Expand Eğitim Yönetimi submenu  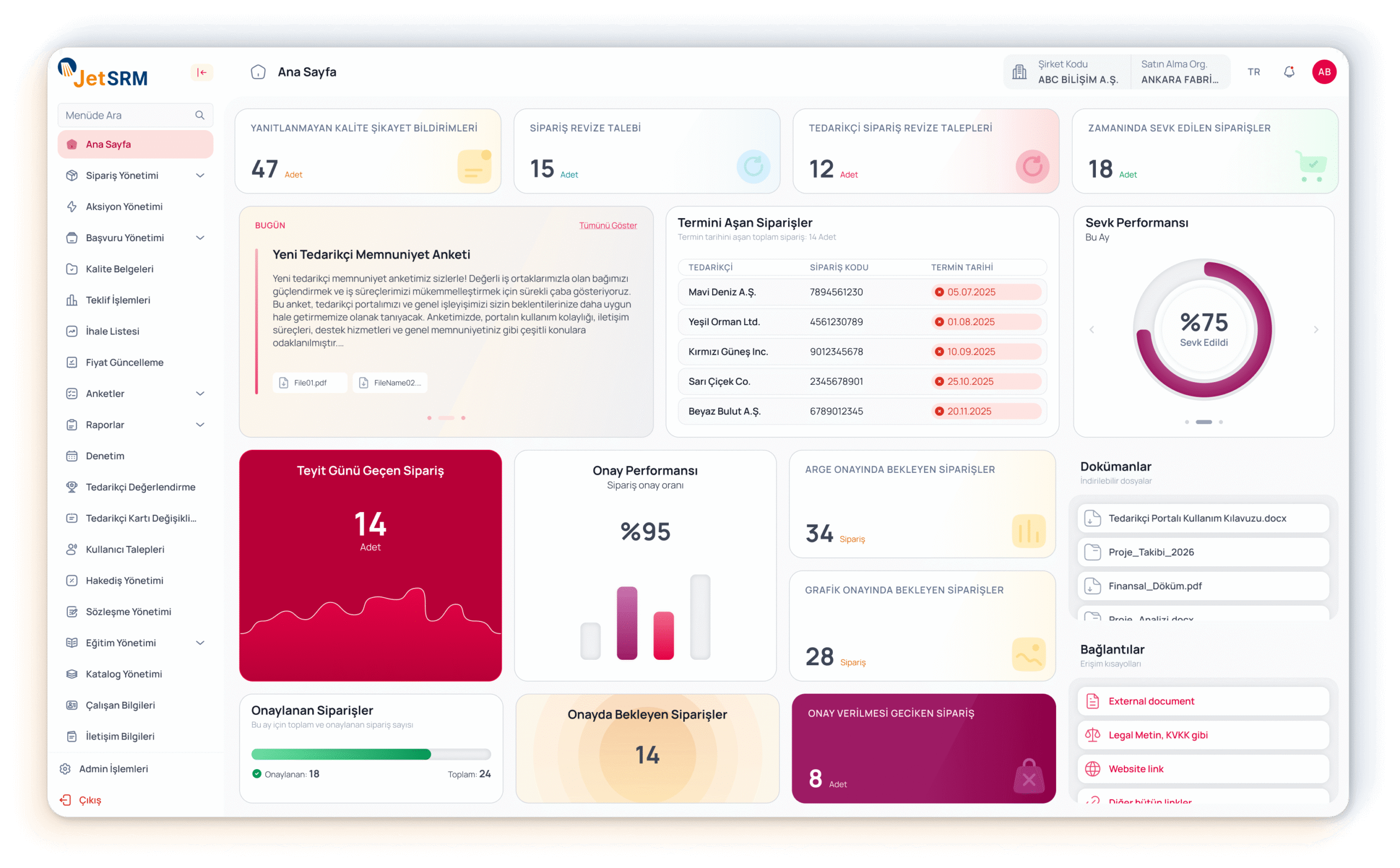pos(200,643)
